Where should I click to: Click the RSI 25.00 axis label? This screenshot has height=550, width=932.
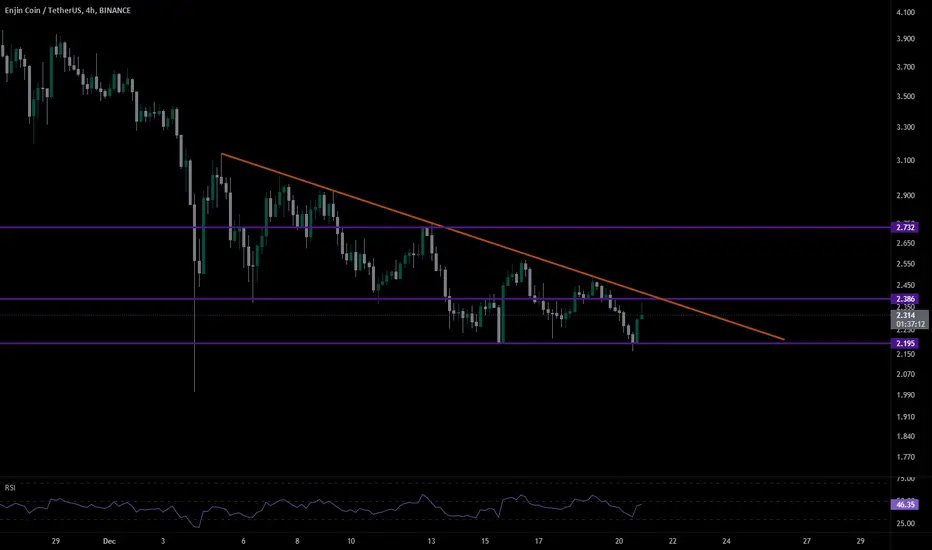905,523
